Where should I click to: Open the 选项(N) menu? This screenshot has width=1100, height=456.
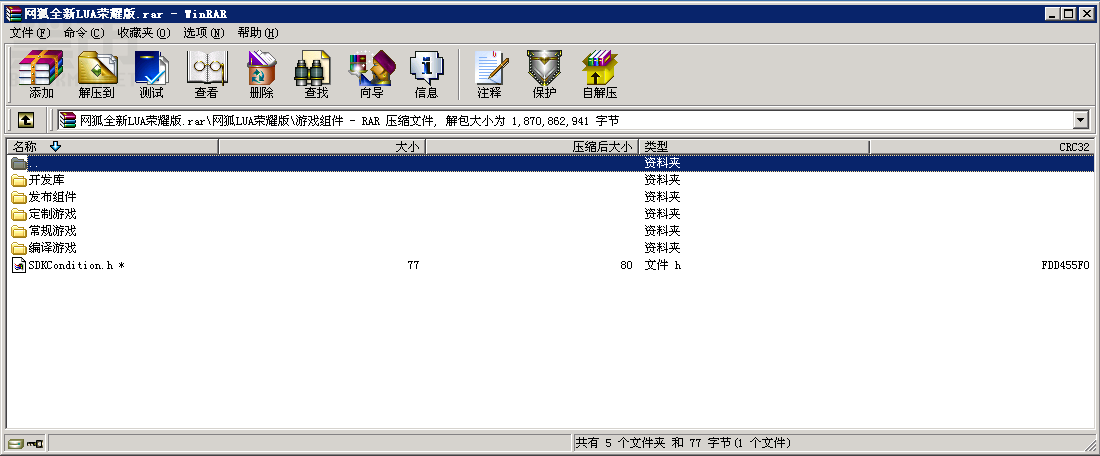pos(203,33)
